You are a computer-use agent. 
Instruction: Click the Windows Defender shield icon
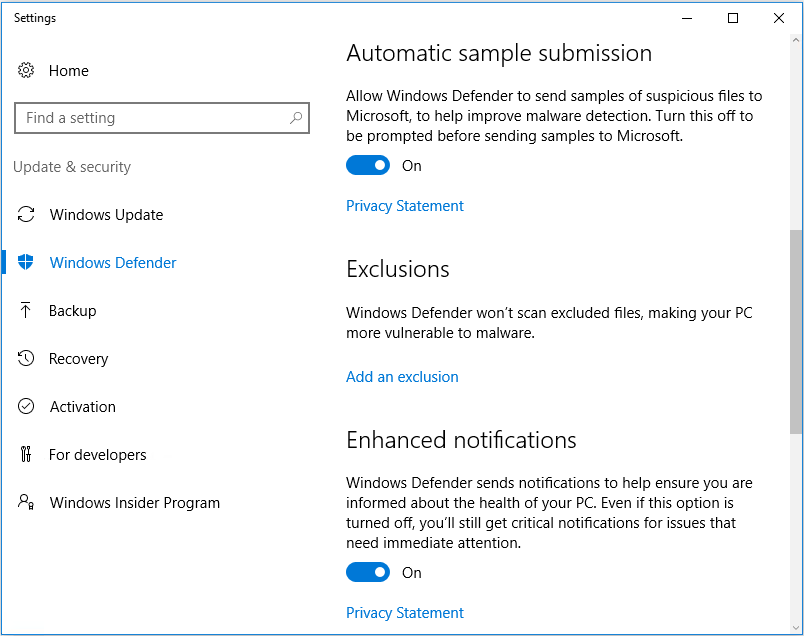coord(26,263)
